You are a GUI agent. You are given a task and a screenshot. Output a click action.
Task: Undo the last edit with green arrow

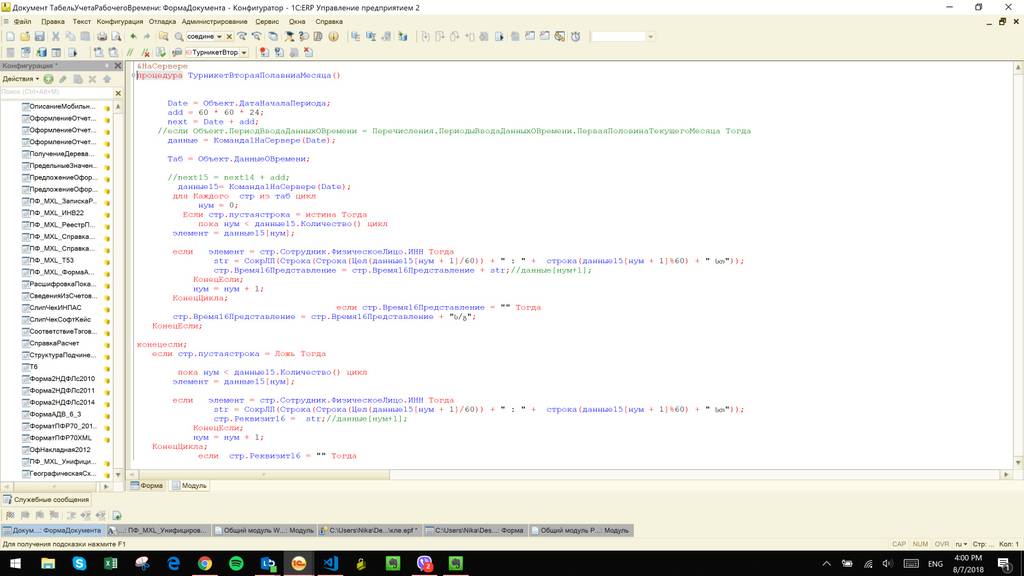[x=133, y=37]
